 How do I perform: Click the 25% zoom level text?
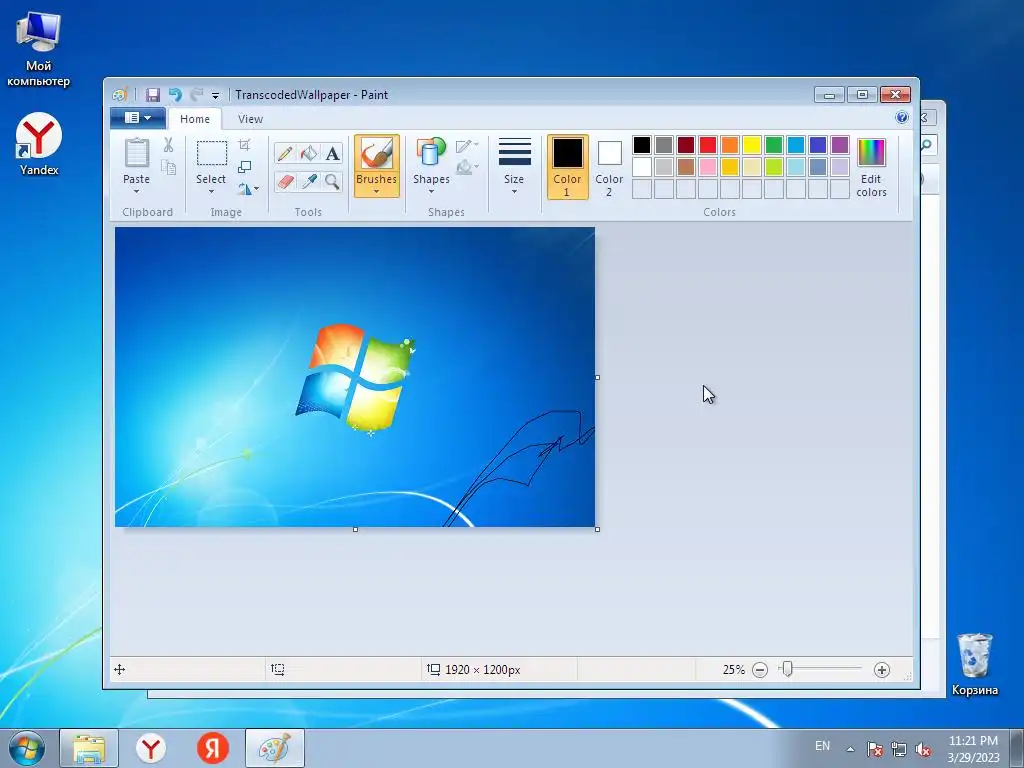point(733,669)
